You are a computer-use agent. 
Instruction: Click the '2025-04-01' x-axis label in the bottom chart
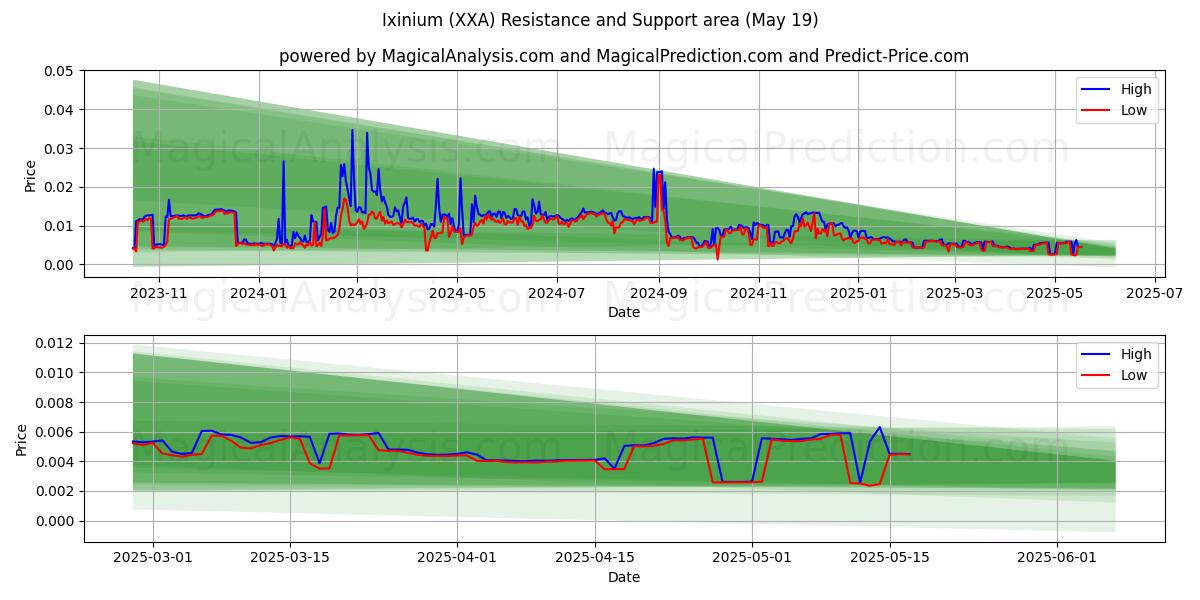(x=457, y=559)
